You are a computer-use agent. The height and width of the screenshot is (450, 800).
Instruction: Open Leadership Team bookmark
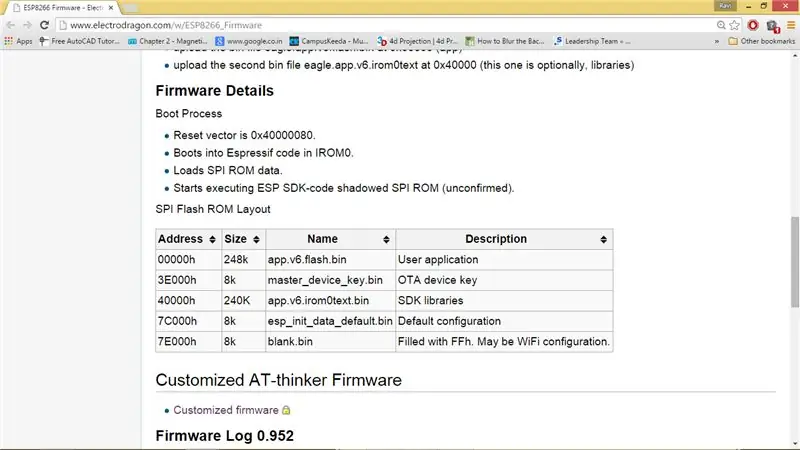[x=592, y=41]
